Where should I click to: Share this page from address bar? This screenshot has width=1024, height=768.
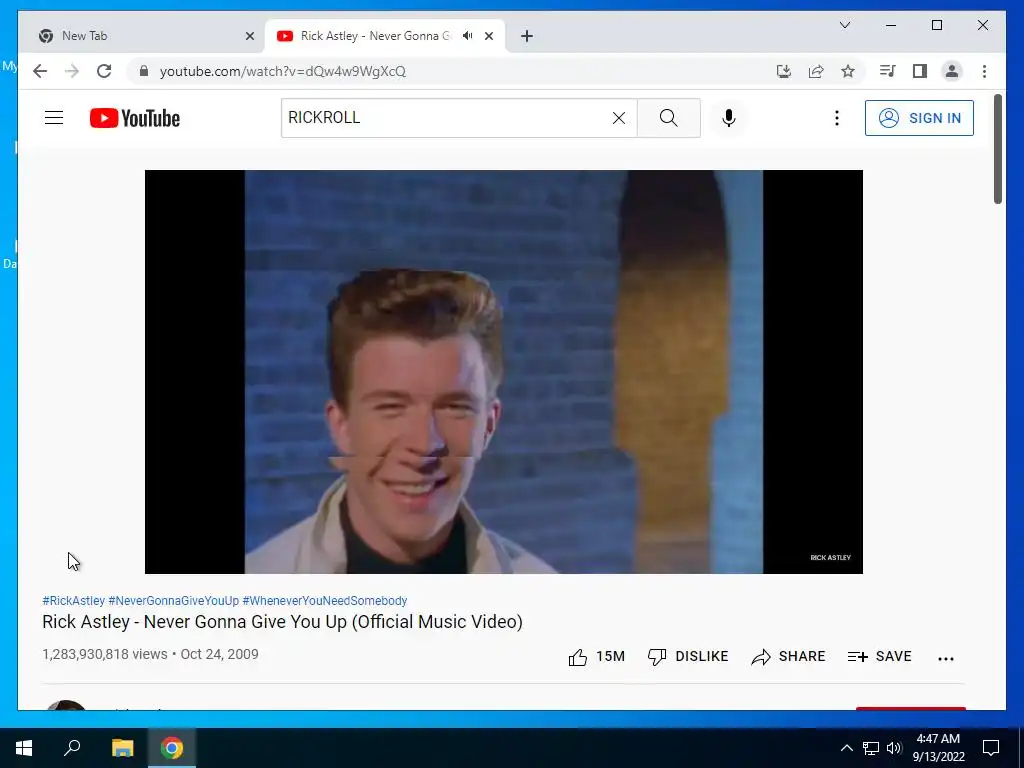pos(816,71)
